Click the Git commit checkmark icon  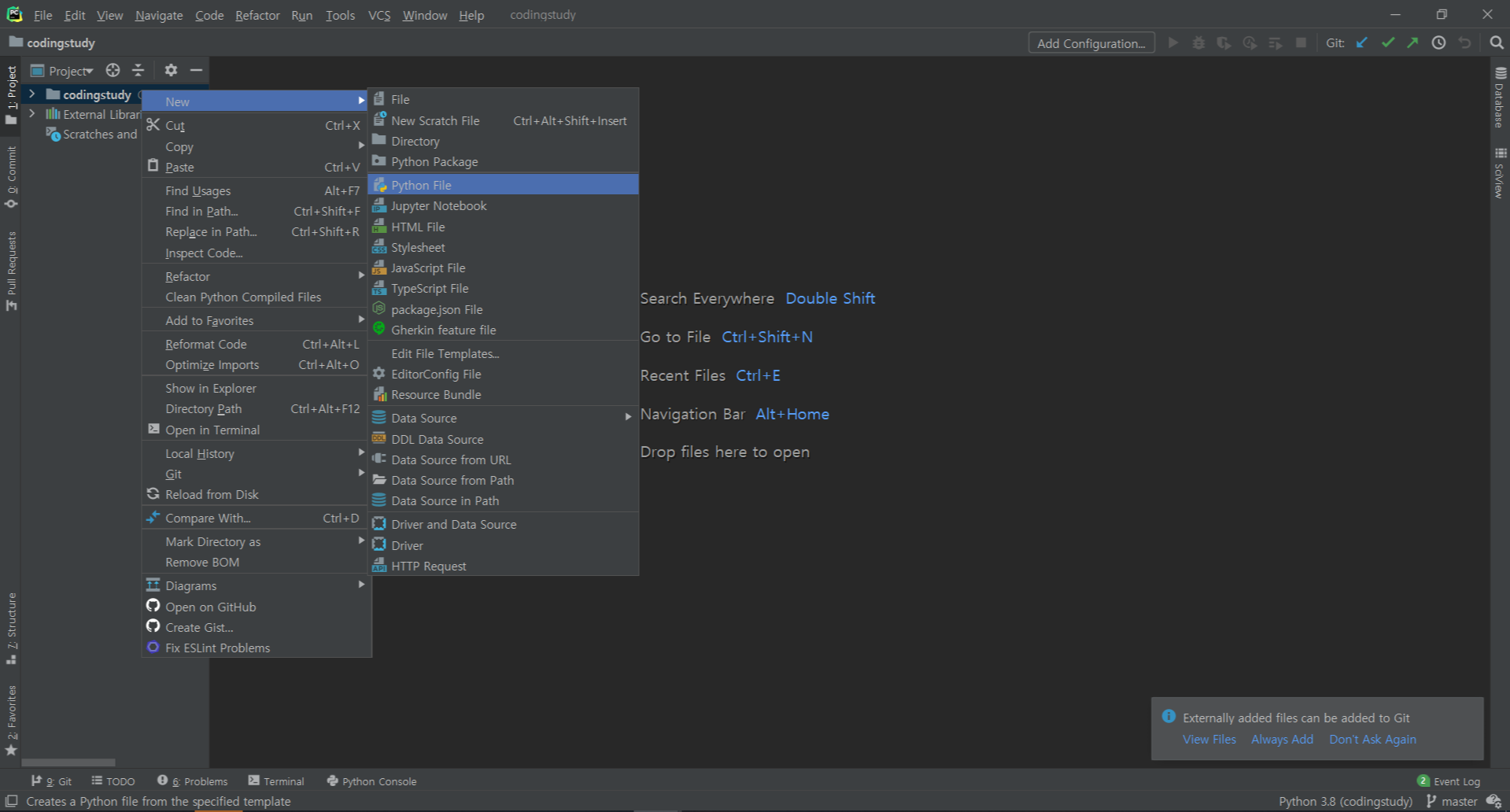coord(1388,42)
